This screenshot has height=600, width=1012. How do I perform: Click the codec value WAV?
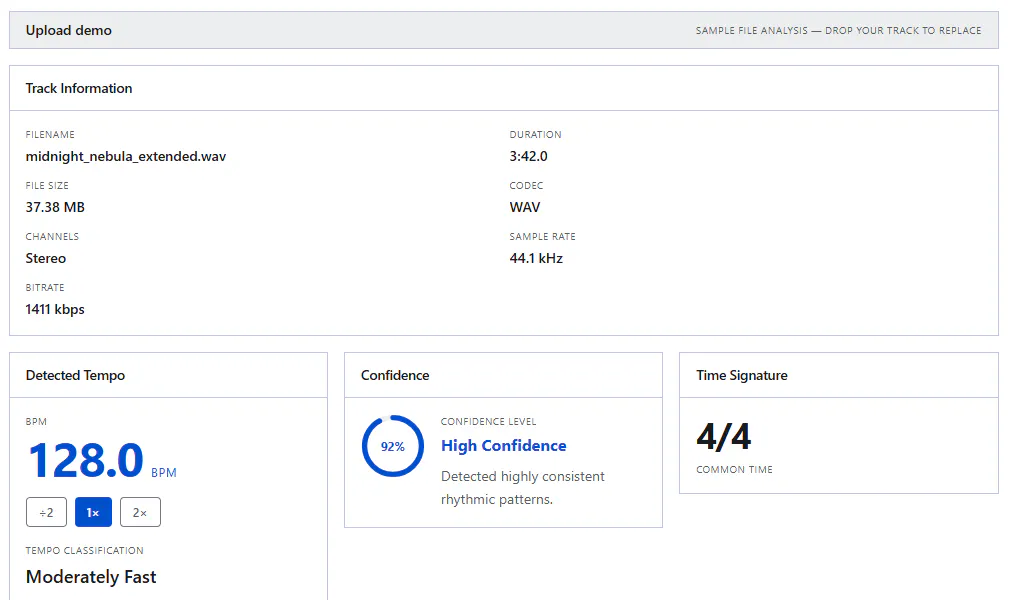tap(525, 207)
